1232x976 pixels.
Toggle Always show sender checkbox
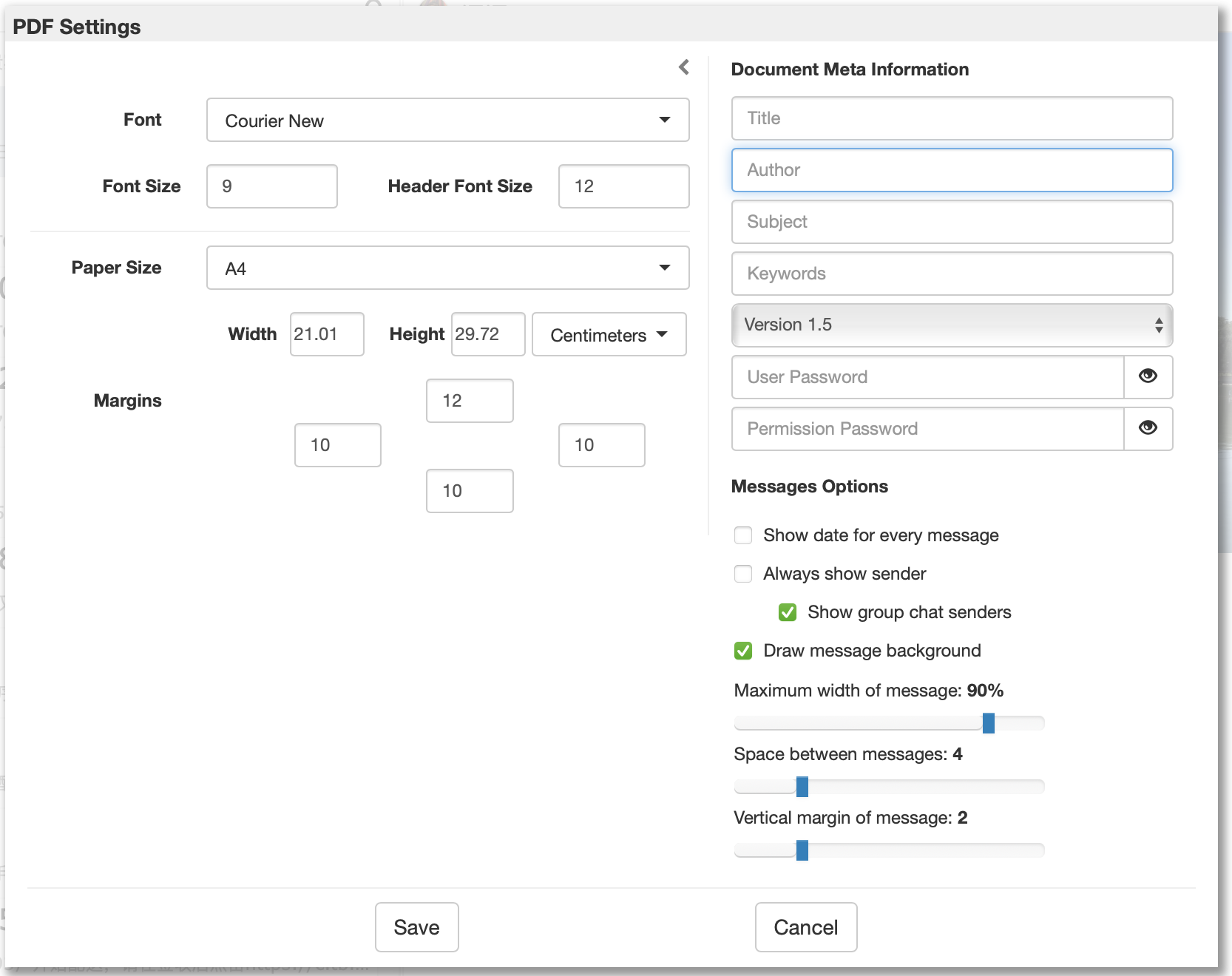coord(743,574)
